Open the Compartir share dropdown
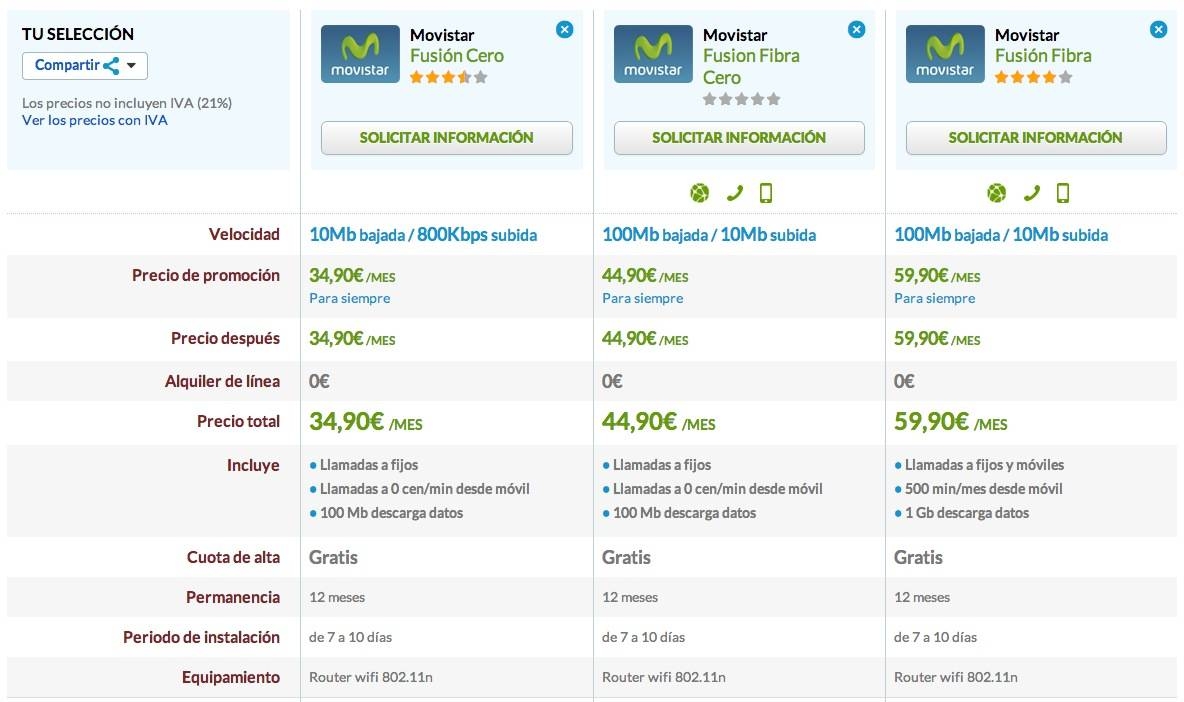Viewport: 1184px width, 702px height. [x=85, y=66]
